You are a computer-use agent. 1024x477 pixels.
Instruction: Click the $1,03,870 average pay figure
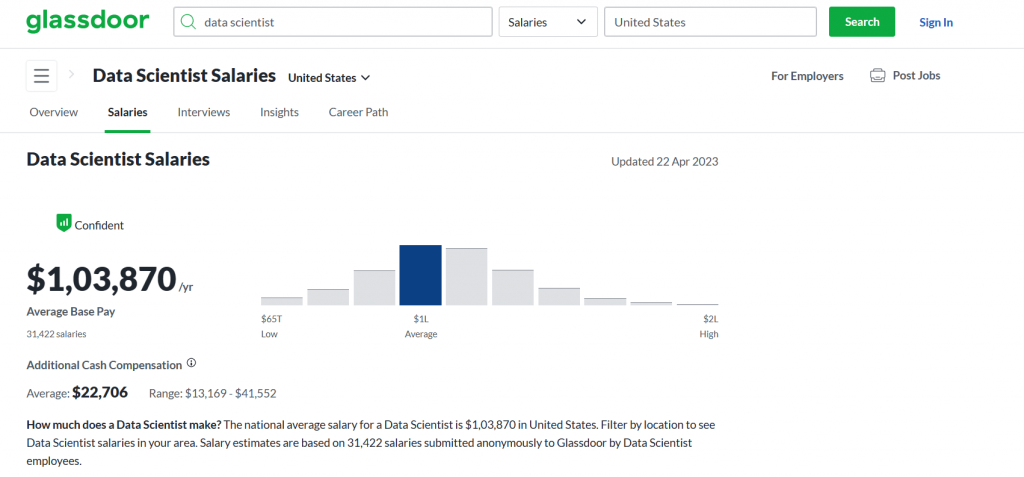102,279
